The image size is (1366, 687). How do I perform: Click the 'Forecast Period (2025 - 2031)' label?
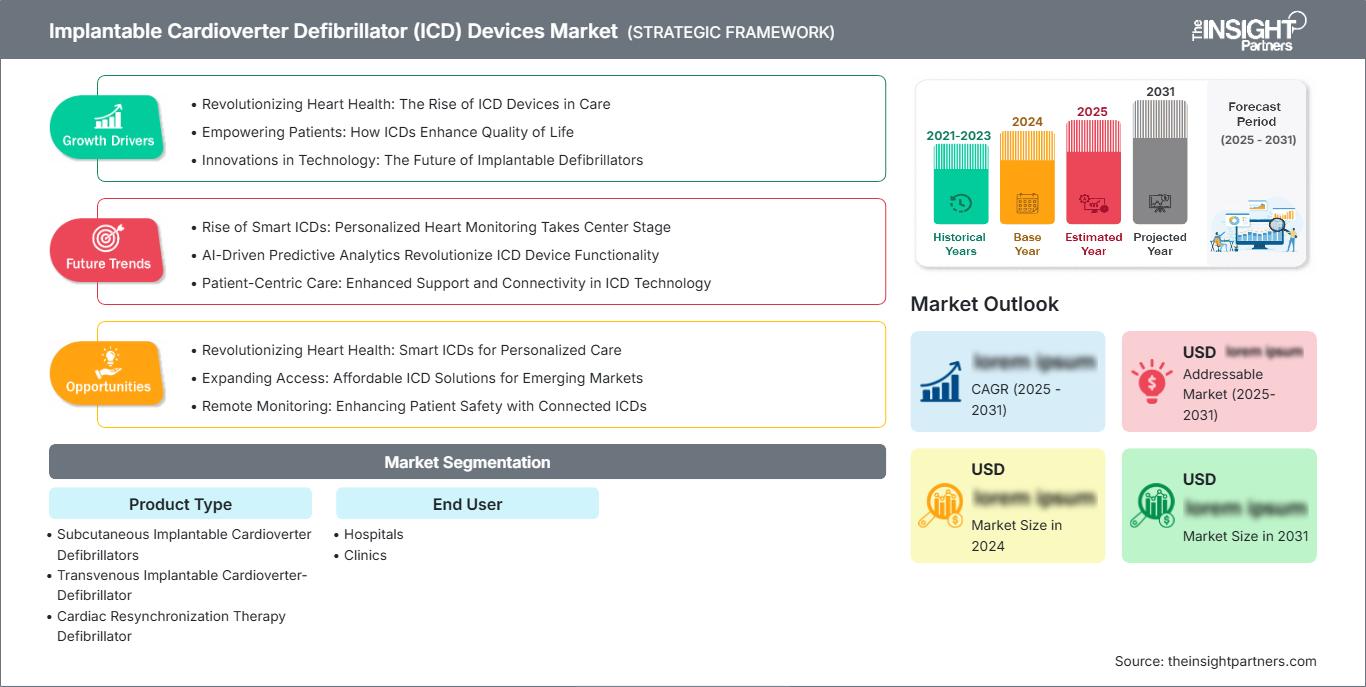pos(1256,123)
